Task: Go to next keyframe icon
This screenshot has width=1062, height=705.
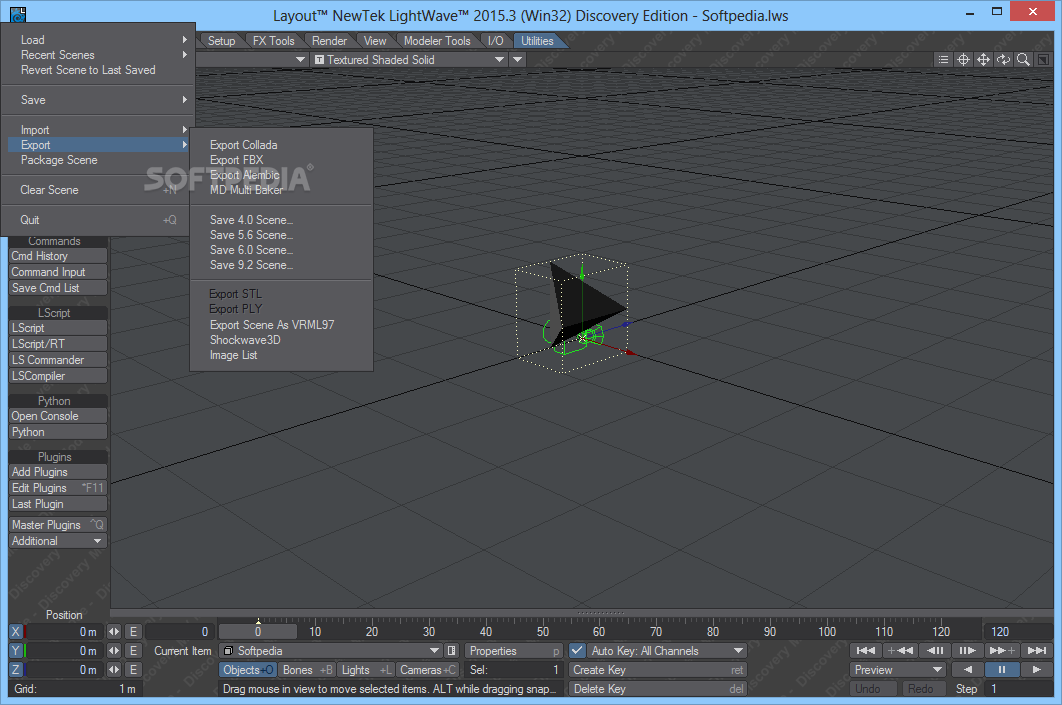Action: [1002, 650]
